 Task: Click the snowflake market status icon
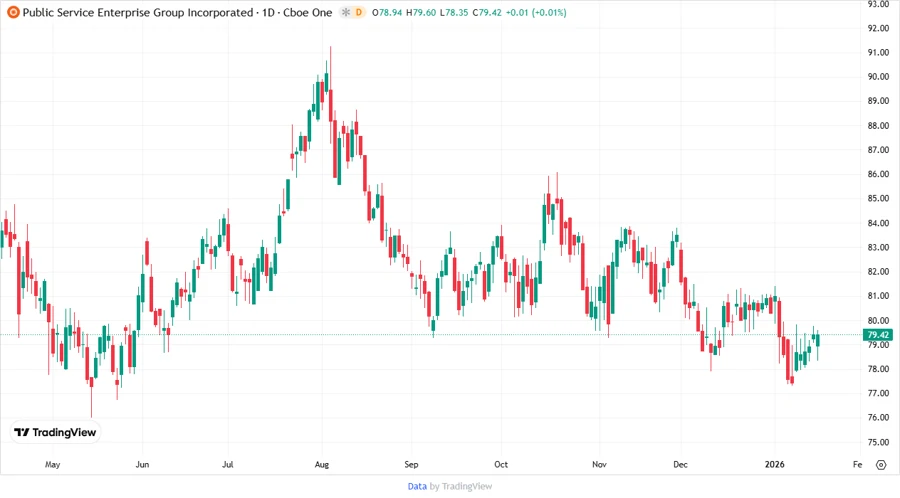tap(346, 12)
